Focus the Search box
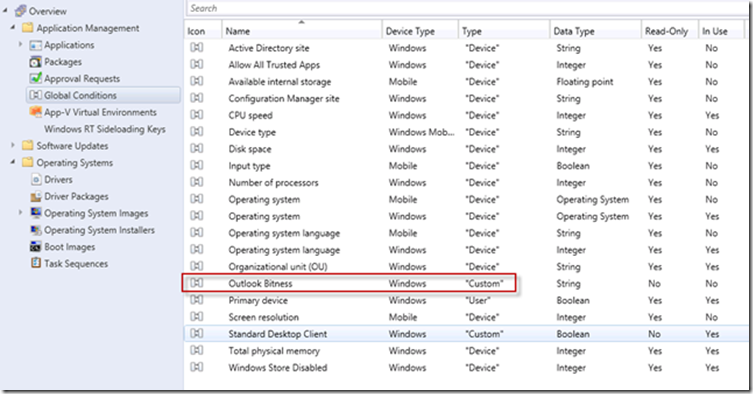 click(x=466, y=8)
